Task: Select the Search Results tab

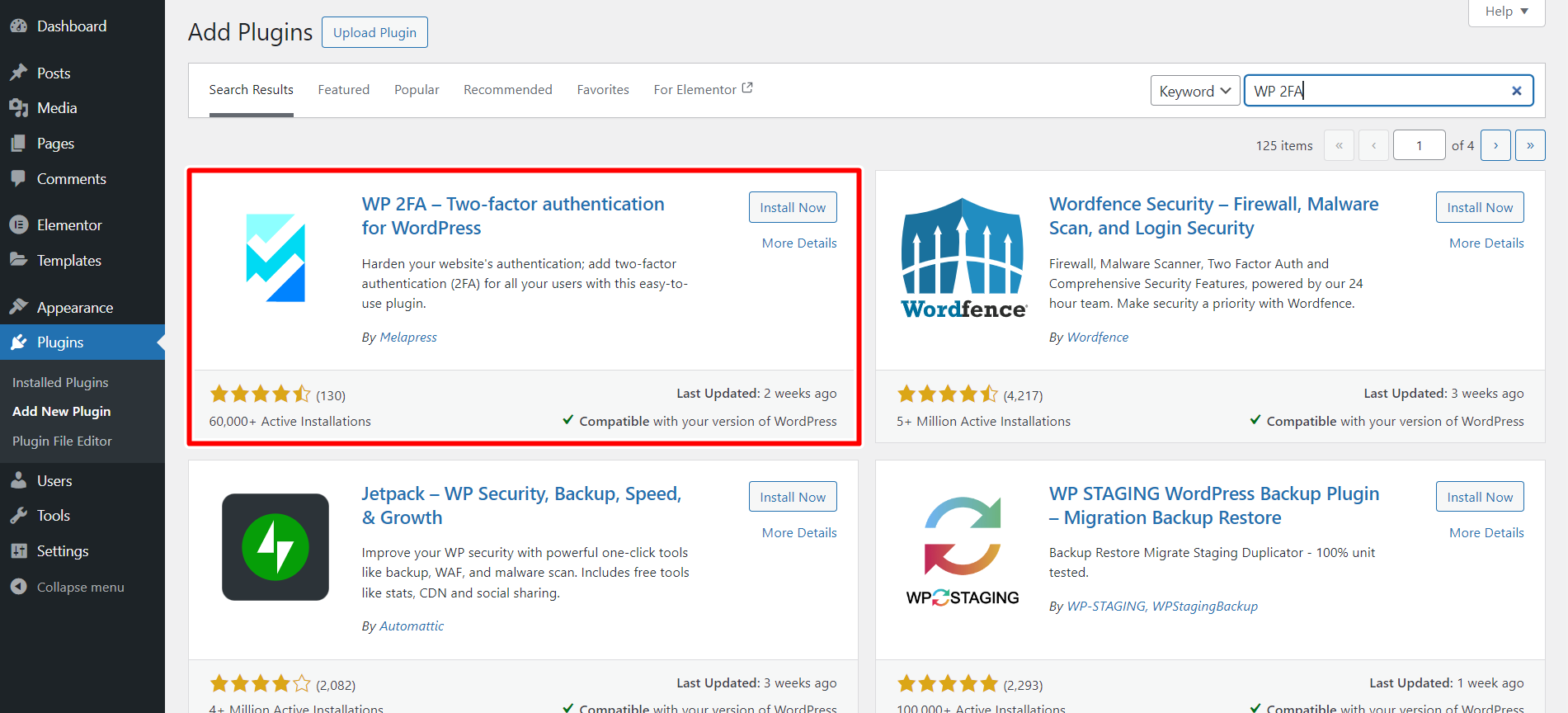Action: (x=251, y=90)
